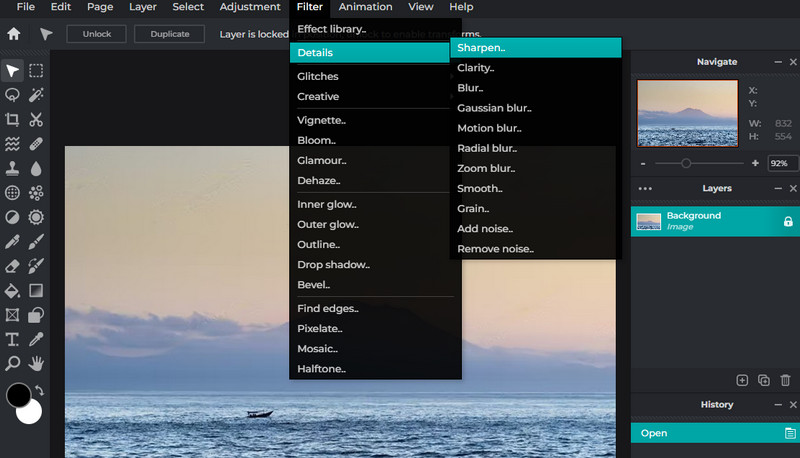Pick the Text tool
Viewport: 800px width, 458px height.
(x=13, y=339)
